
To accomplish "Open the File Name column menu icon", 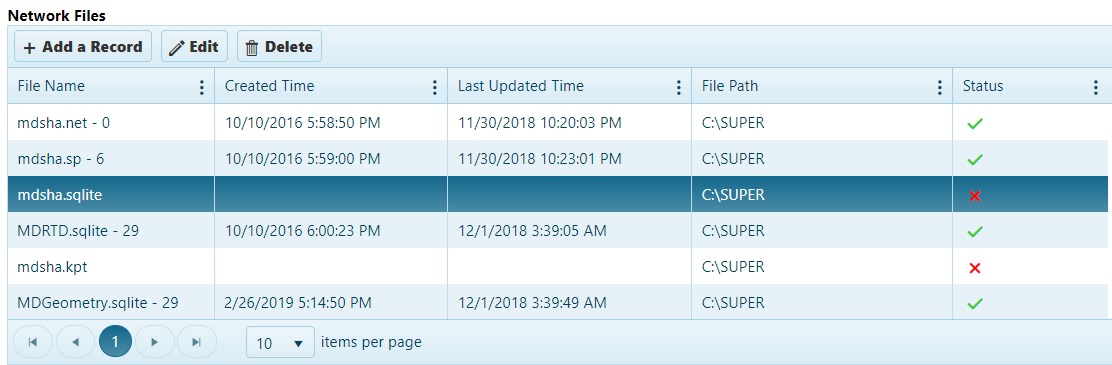I will coord(202,86).
